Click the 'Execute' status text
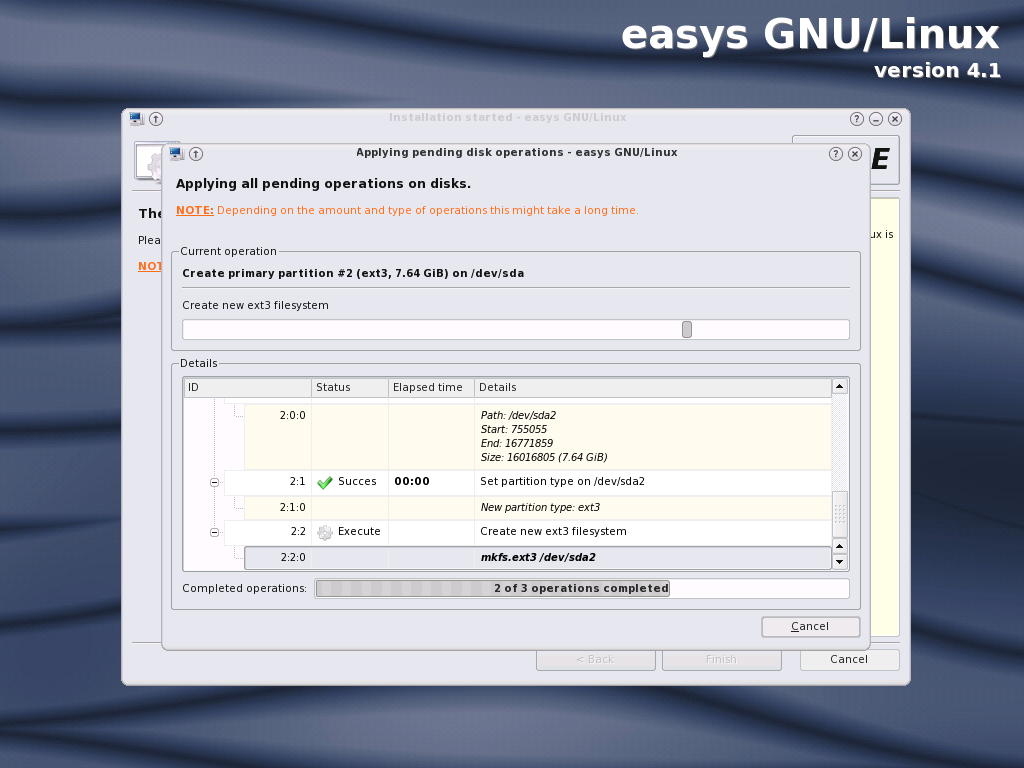Viewport: 1024px width, 768px height. coord(359,532)
